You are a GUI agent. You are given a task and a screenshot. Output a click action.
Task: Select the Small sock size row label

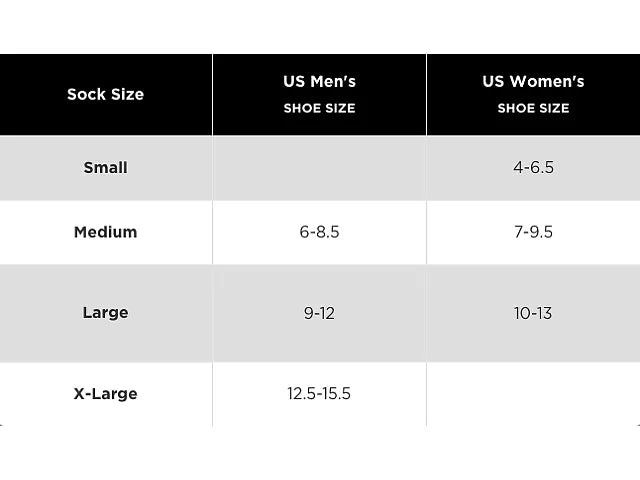coord(105,167)
